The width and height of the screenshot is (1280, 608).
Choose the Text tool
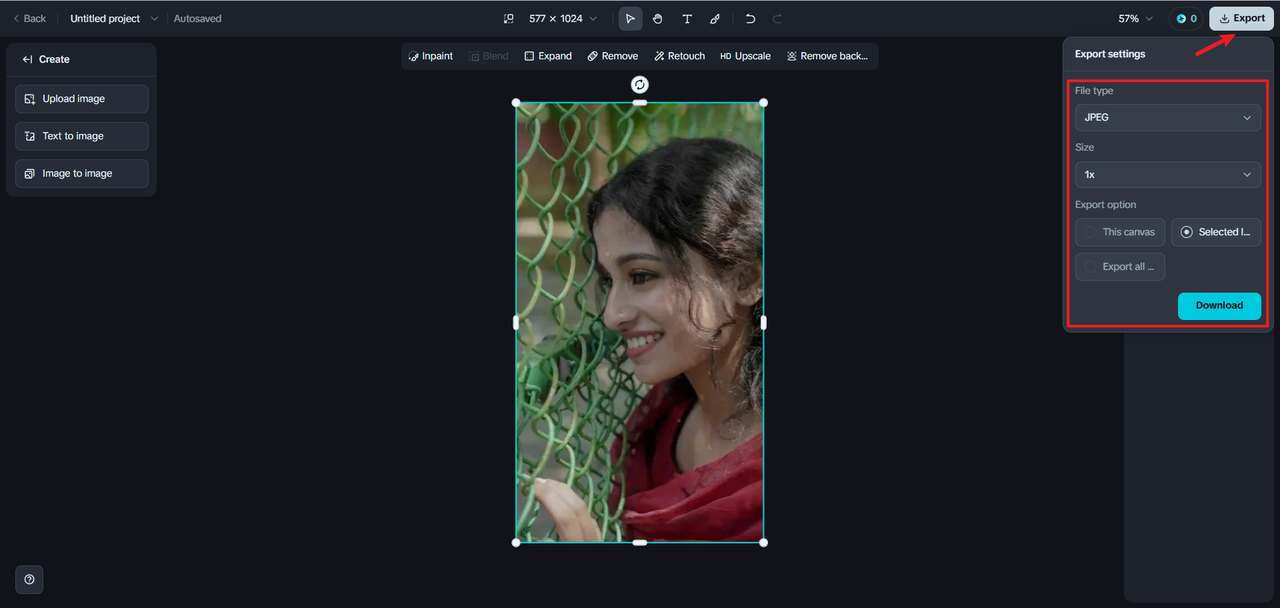pyautogui.click(x=687, y=18)
